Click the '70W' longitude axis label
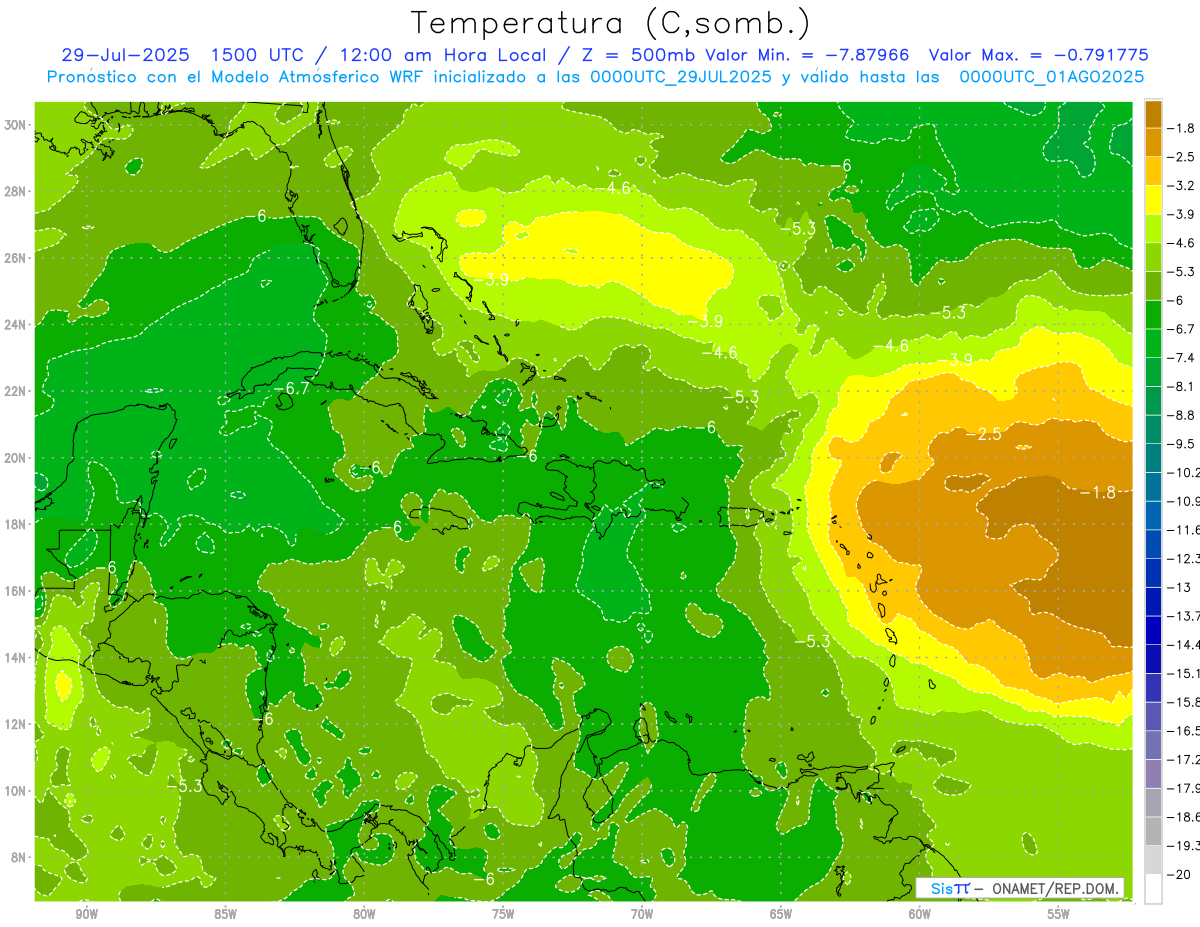 642,914
